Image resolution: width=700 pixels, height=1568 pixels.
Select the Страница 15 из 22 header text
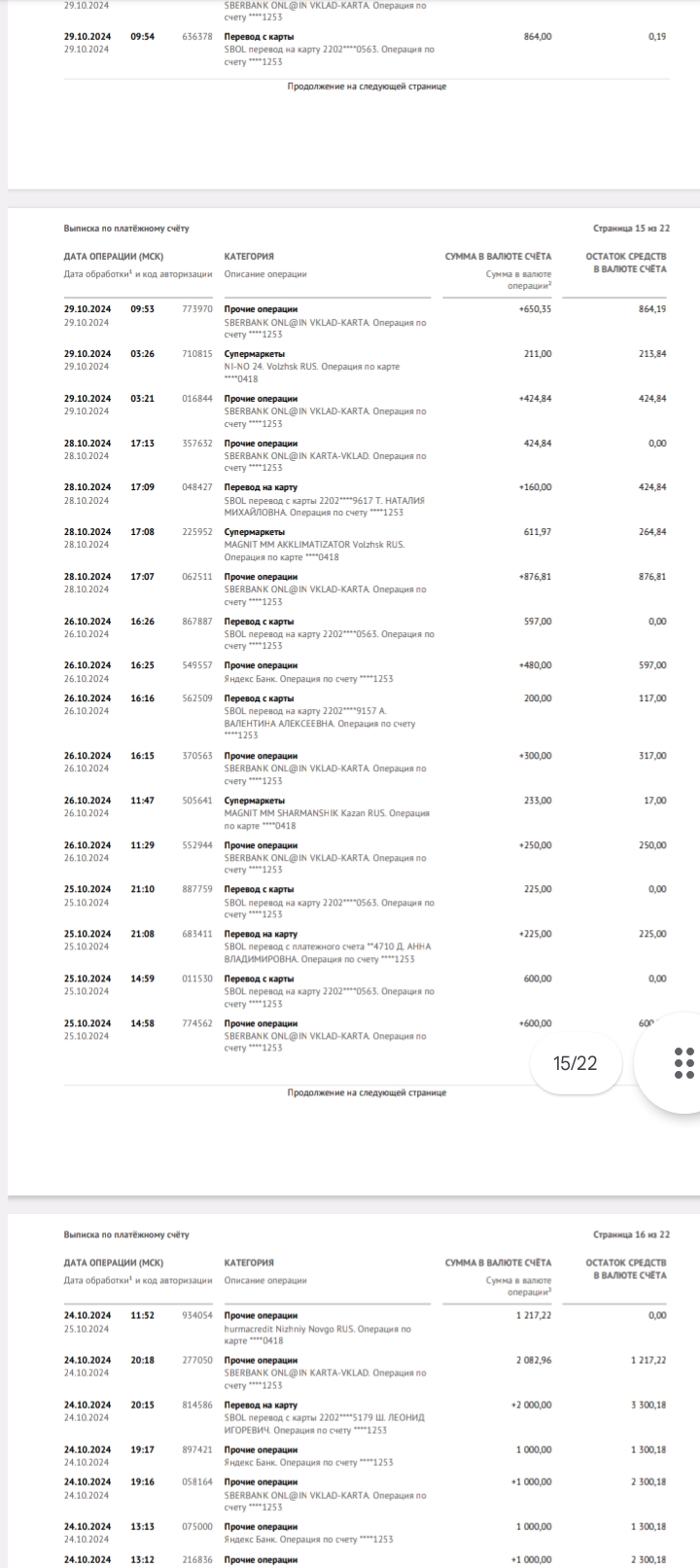631,229
